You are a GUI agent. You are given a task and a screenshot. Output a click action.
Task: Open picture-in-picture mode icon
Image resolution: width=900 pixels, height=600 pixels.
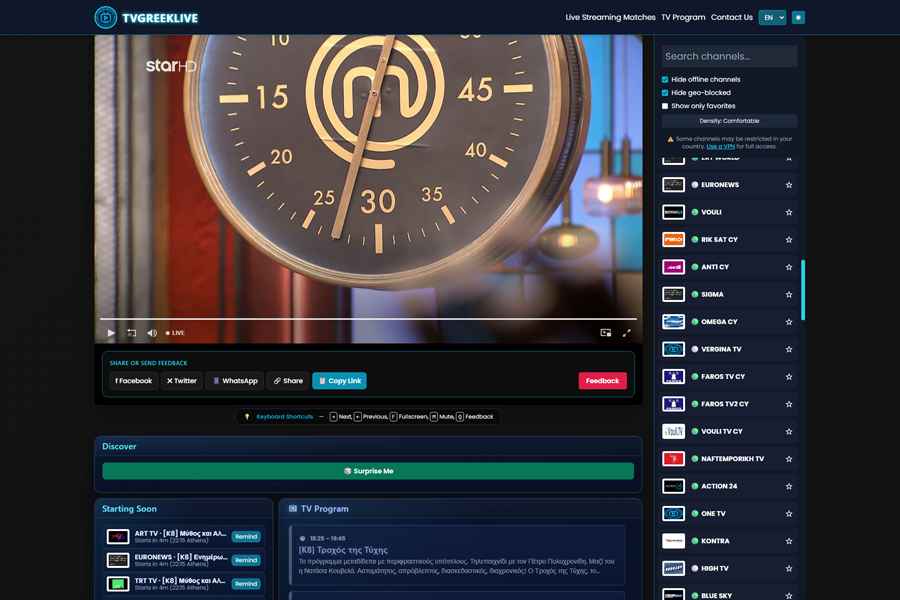tap(606, 333)
